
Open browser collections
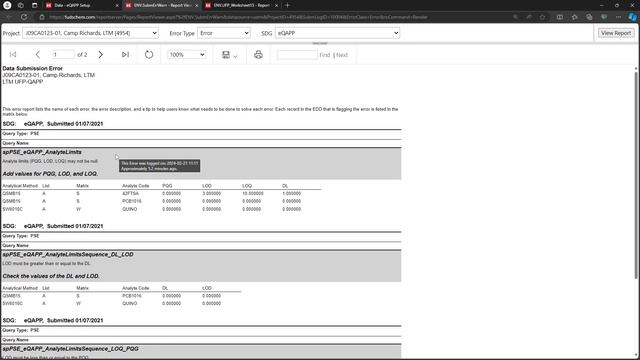(x=589, y=17)
